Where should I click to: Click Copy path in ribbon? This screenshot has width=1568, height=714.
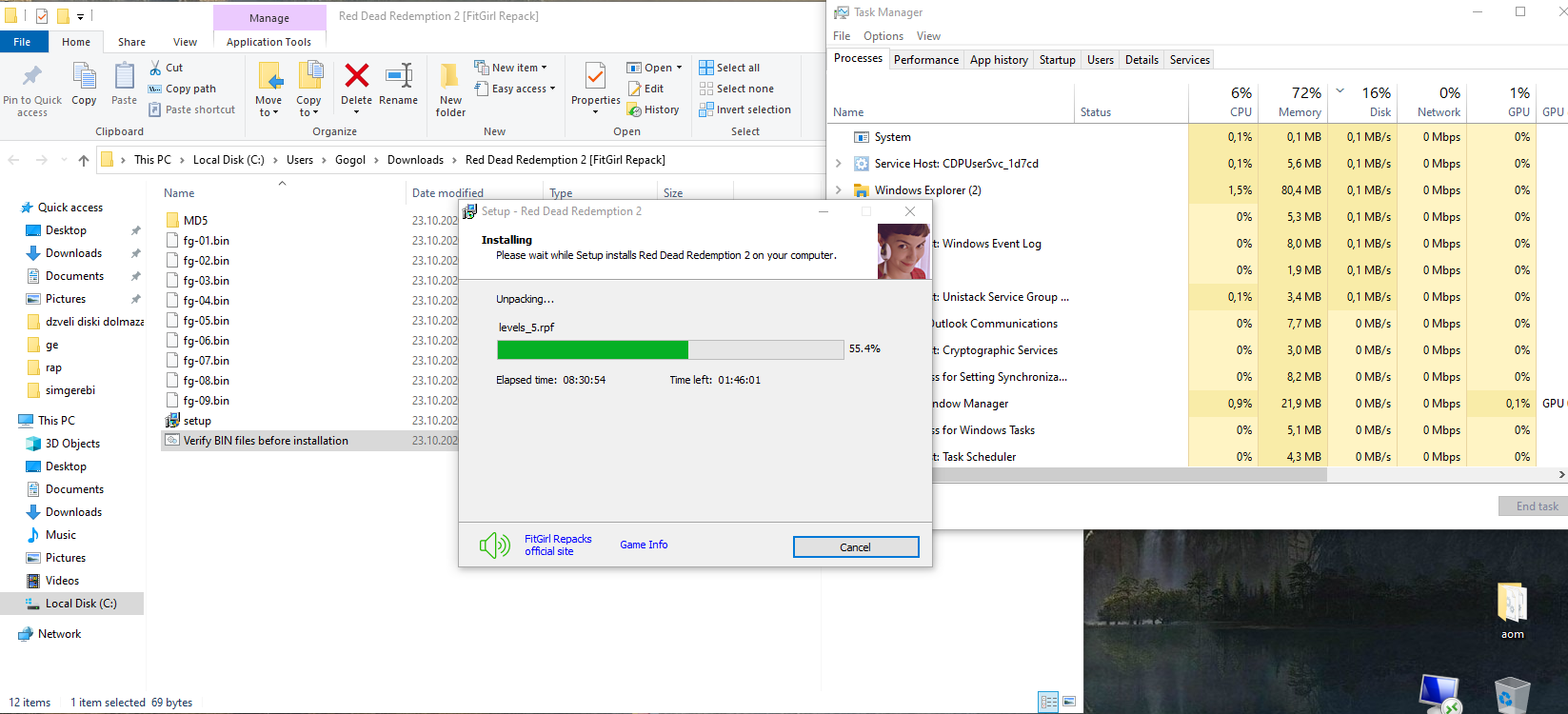coord(182,89)
